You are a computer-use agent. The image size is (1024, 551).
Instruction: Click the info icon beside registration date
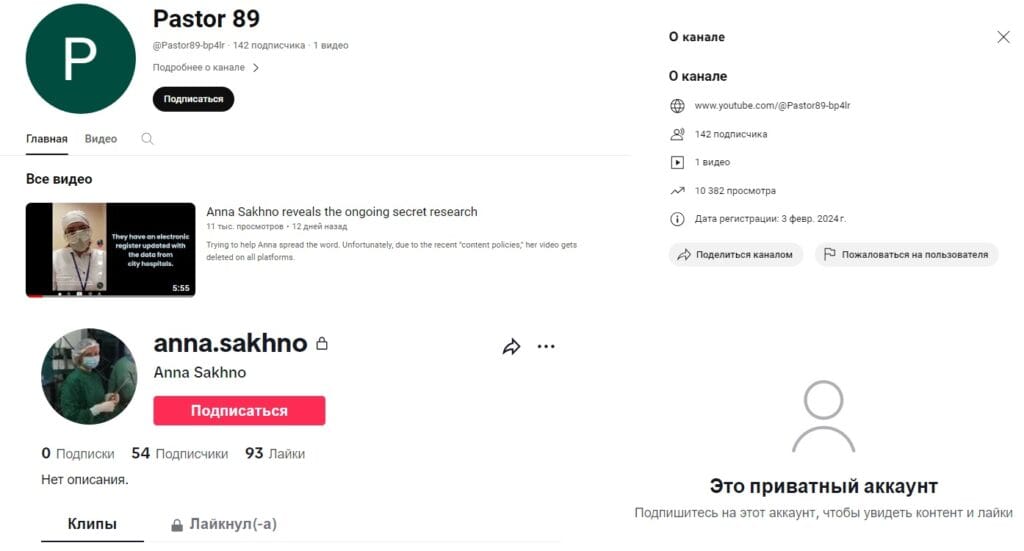(x=677, y=219)
